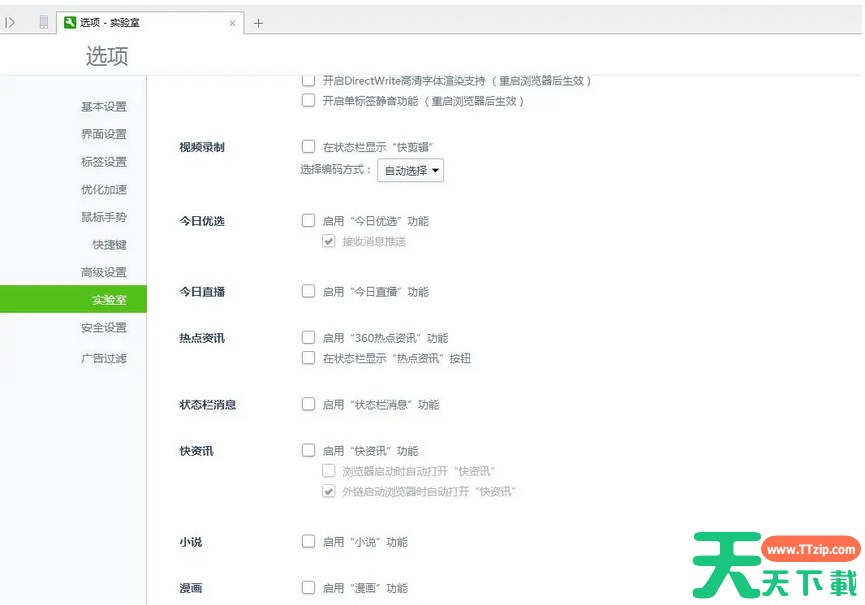Click the new tab plus button
This screenshot has width=865, height=605.
[258, 23]
